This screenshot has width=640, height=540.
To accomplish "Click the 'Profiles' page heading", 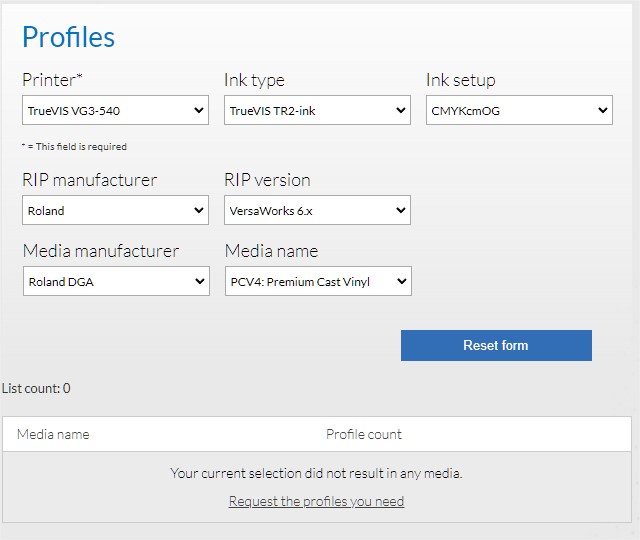I will click(x=68, y=37).
